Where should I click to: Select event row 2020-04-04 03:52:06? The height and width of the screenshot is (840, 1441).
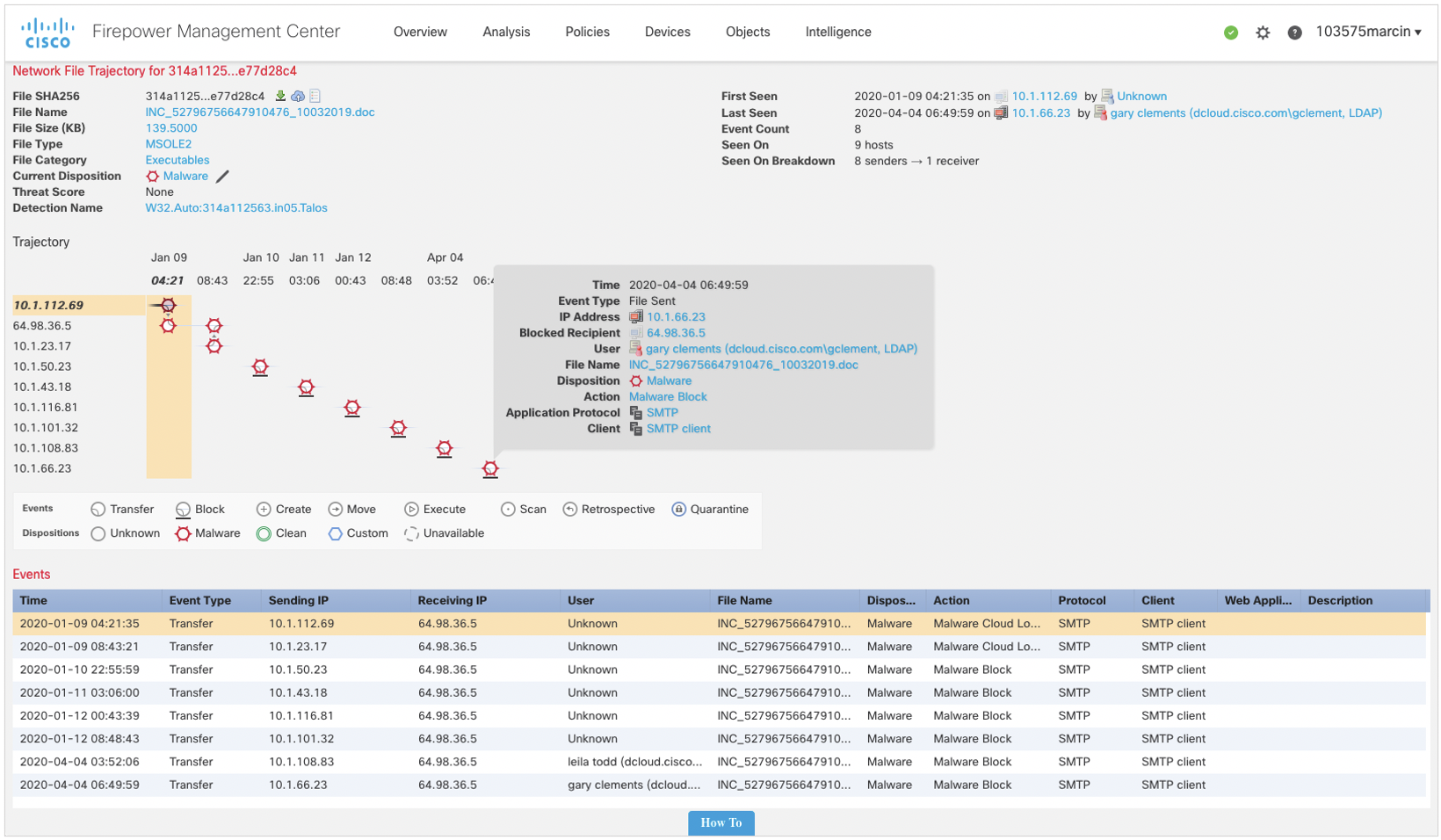720,762
